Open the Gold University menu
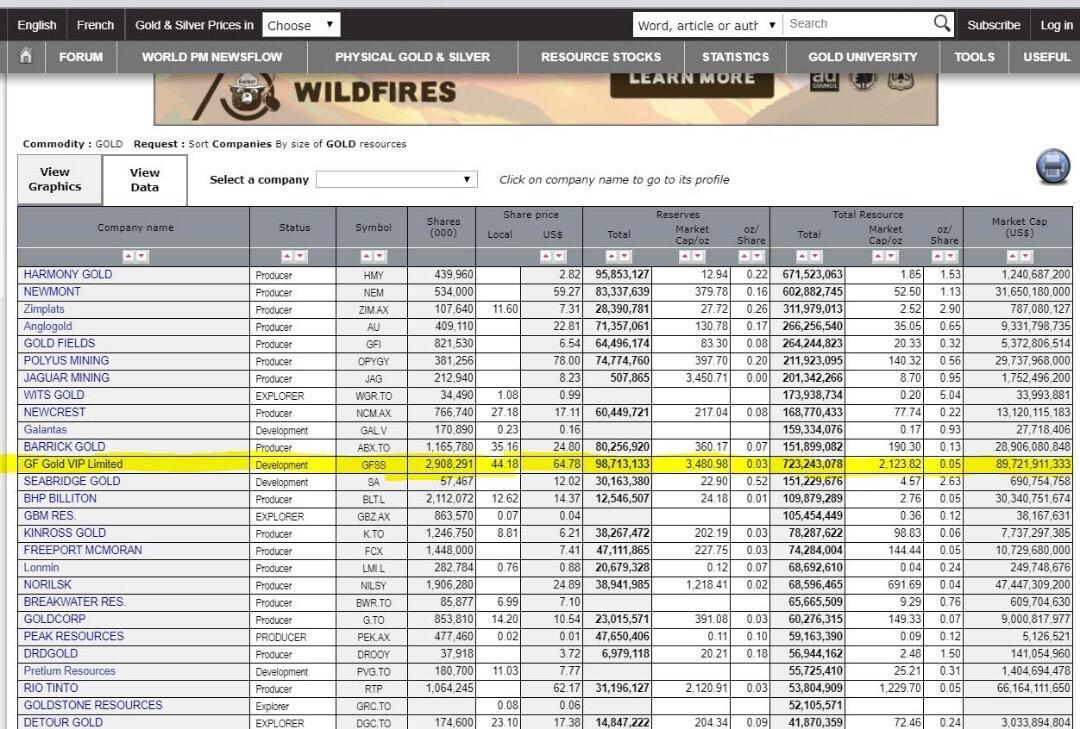1080x729 pixels. 862,57
